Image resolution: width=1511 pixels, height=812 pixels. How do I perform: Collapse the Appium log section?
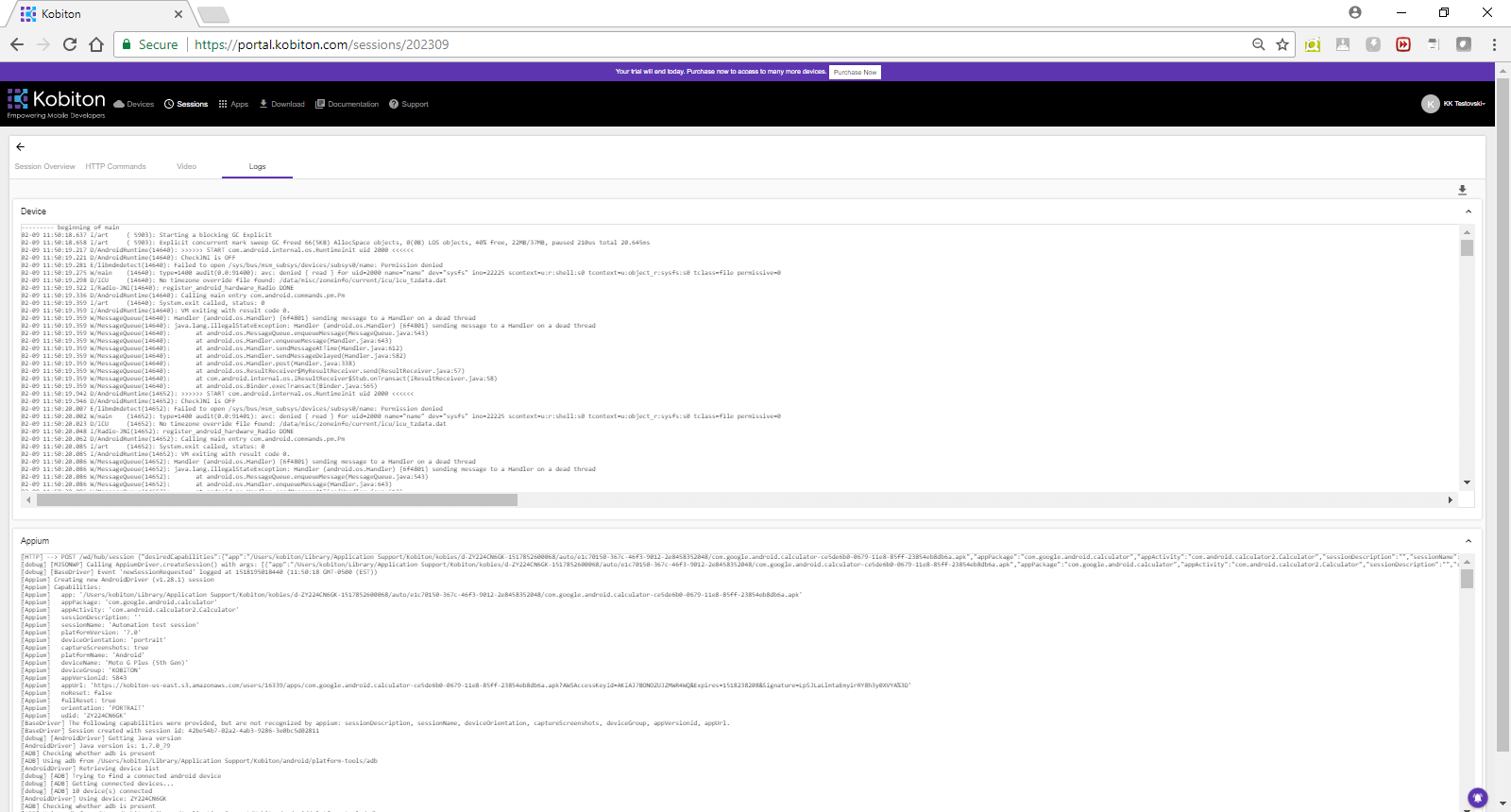1469,541
